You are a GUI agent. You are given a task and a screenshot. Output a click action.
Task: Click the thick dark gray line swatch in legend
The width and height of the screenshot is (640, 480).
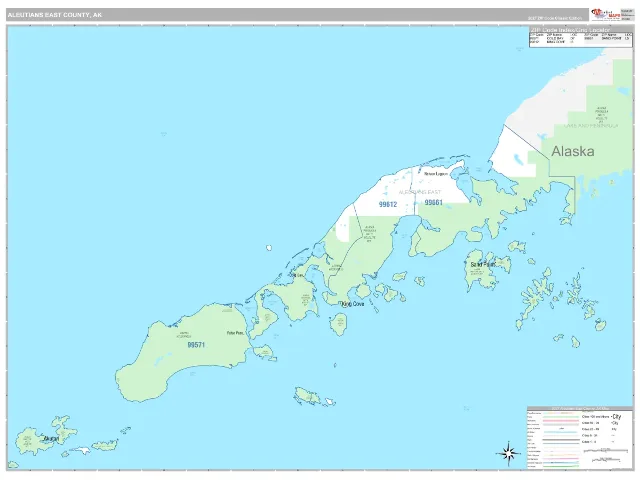tap(561, 440)
